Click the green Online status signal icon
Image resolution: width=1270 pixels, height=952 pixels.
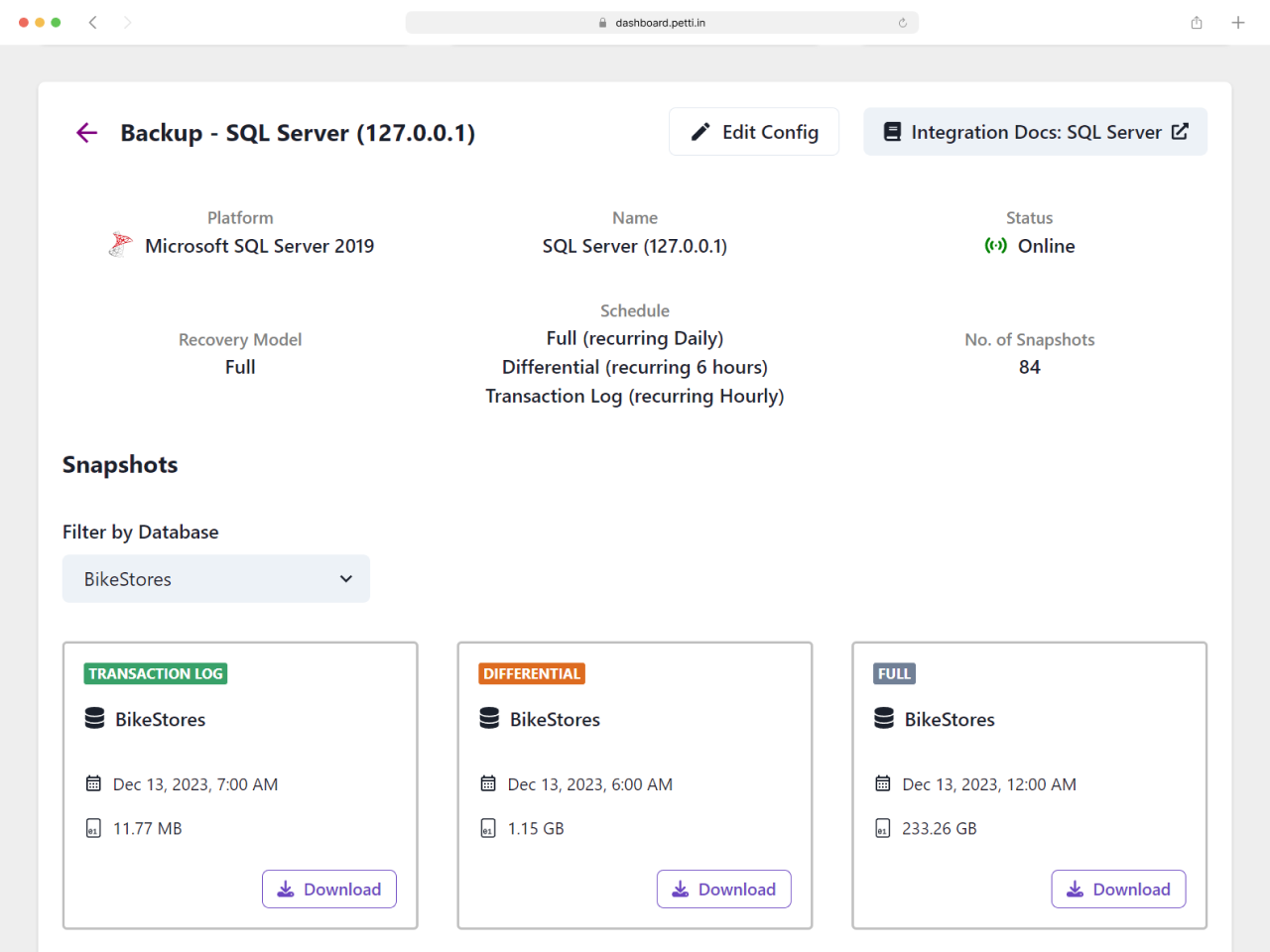point(995,246)
